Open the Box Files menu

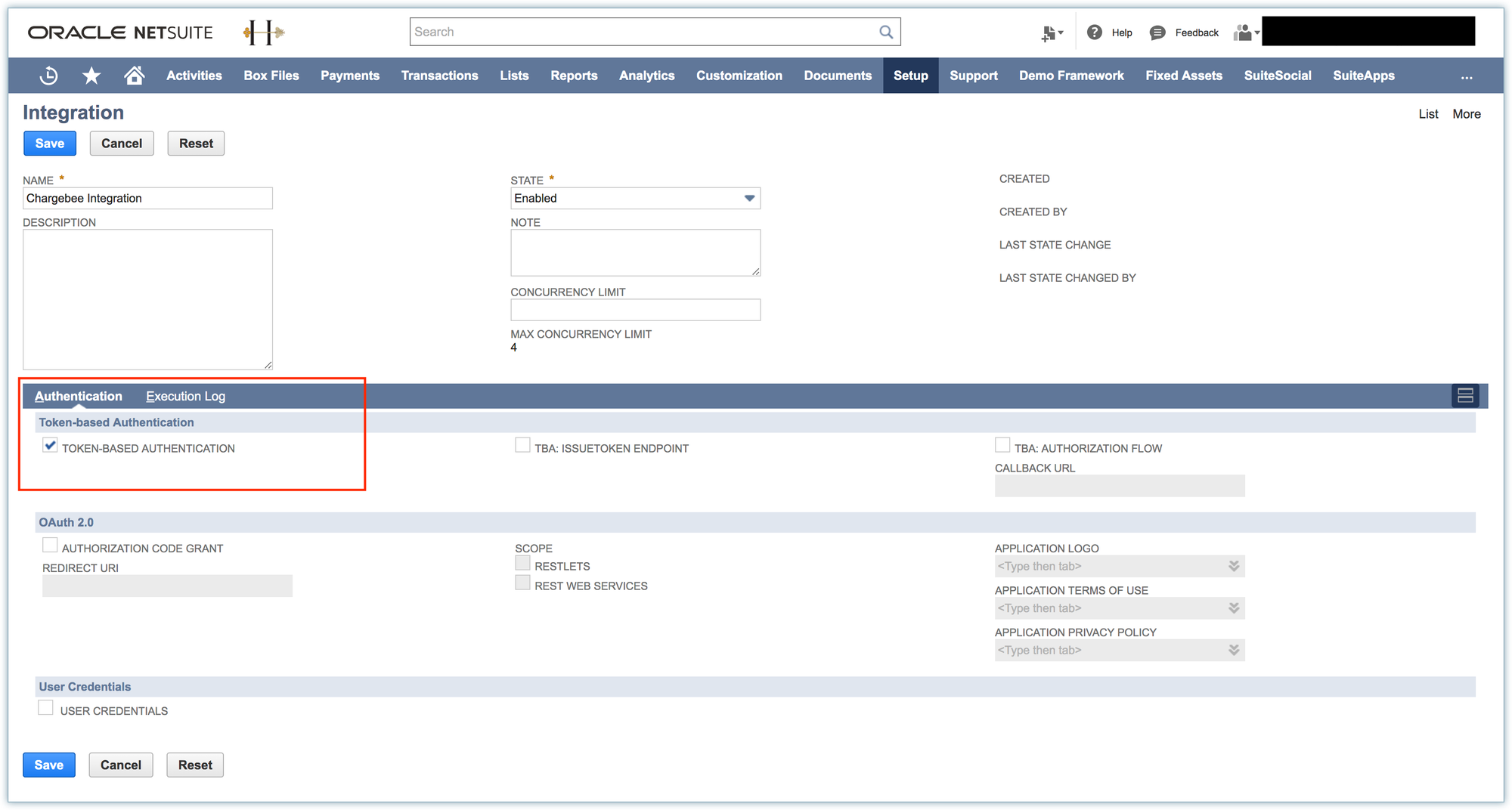271,76
